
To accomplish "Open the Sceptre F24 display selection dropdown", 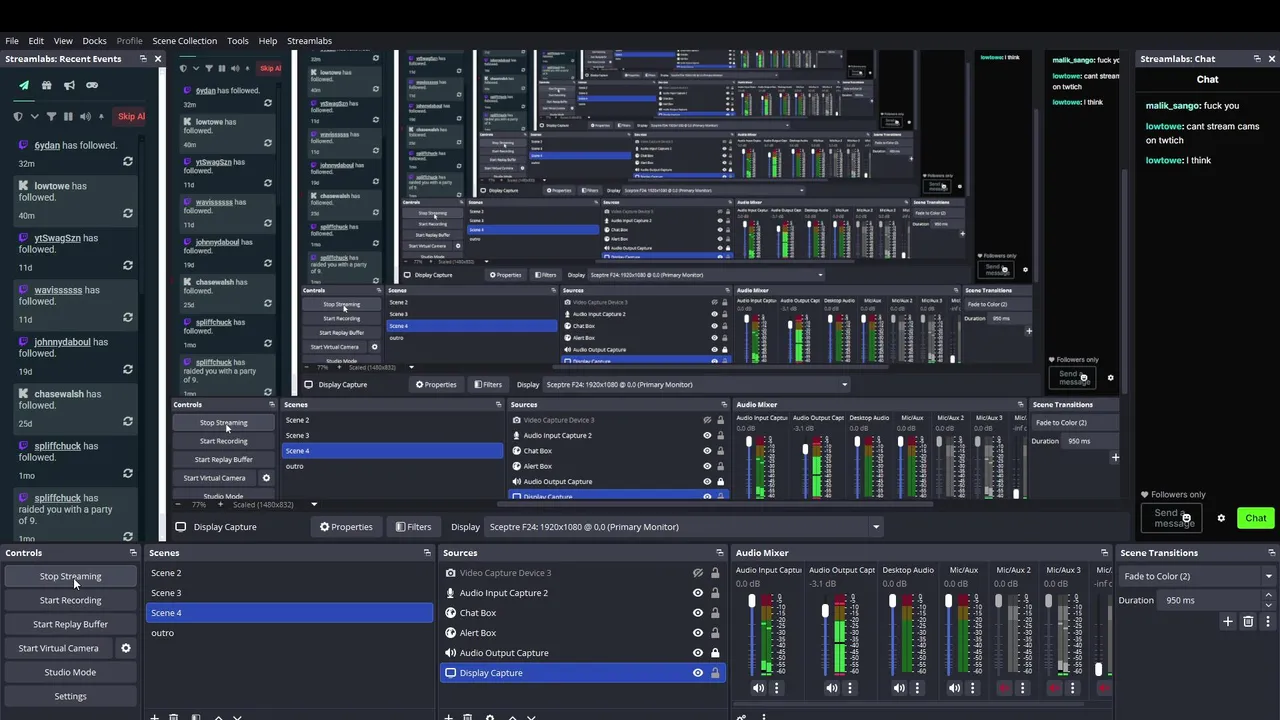I will tap(684, 527).
